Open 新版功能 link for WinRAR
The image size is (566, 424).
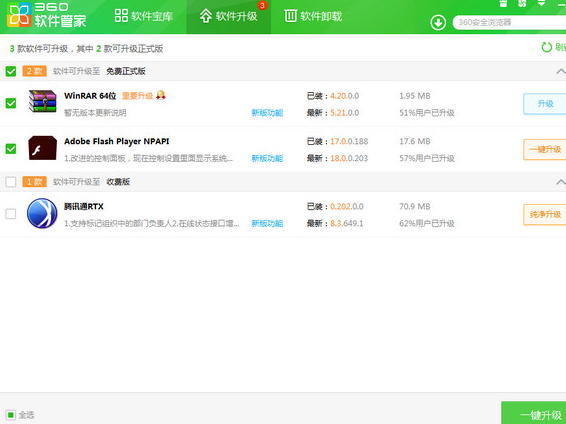click(x=267, y=113)
